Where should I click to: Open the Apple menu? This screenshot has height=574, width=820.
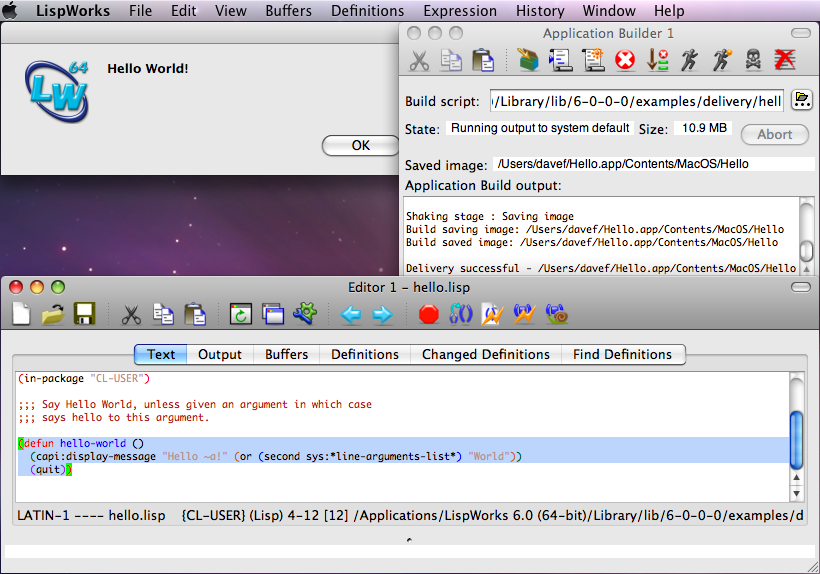point(10,10)
